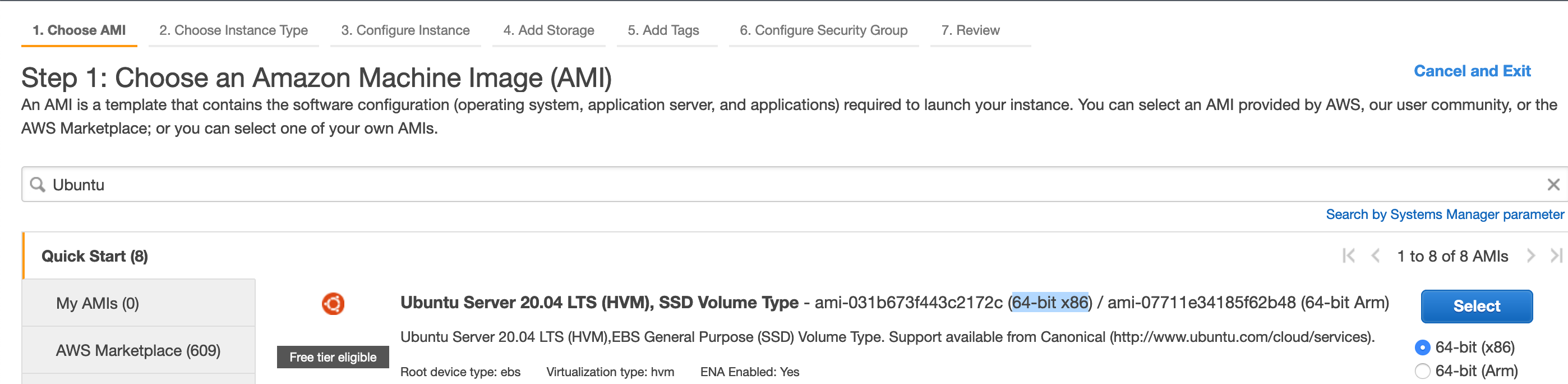Choose the 64-bit (Arm) radio button
This screenshot has height=384, width=1568.
[1423, 371]
